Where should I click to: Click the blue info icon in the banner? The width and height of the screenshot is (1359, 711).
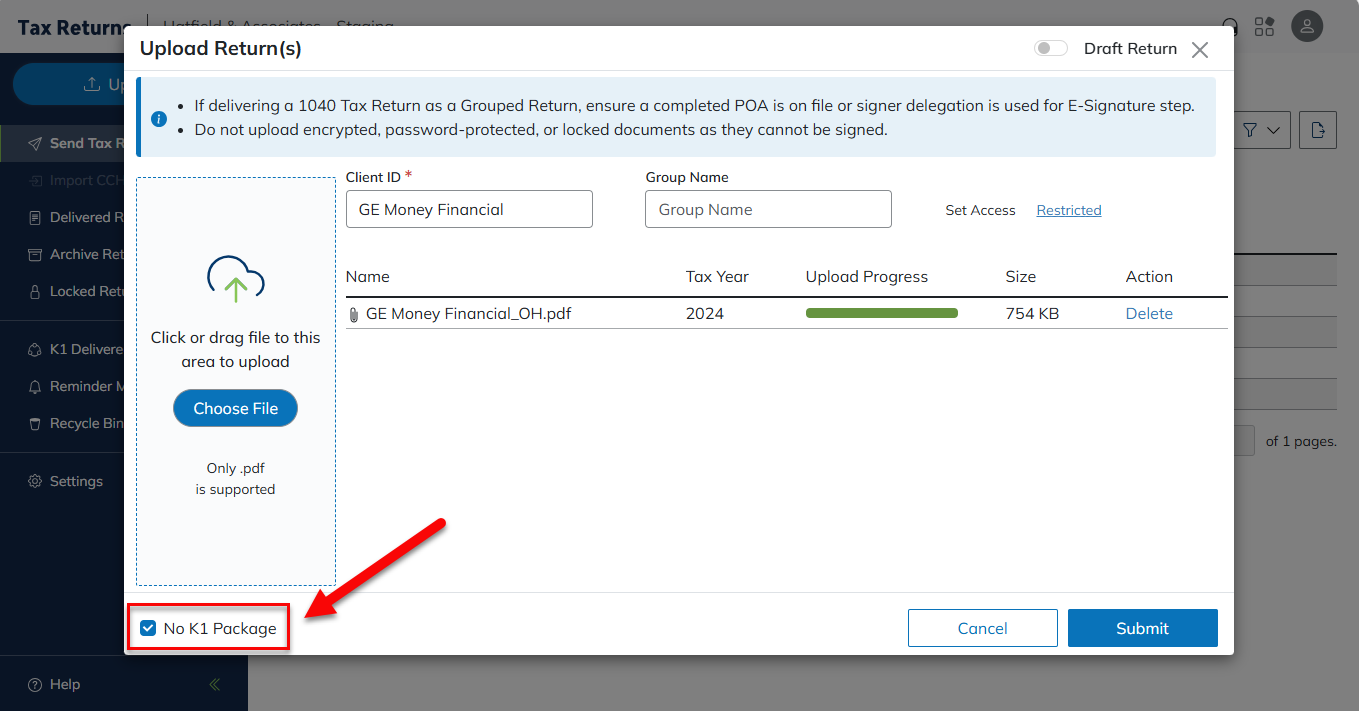(159, 119)
